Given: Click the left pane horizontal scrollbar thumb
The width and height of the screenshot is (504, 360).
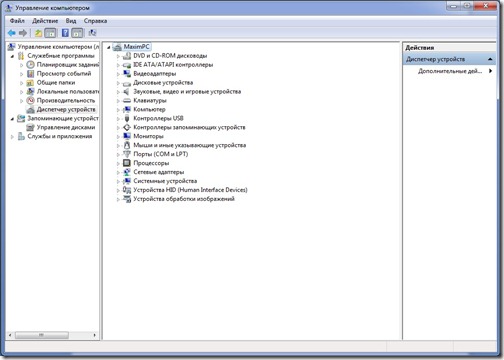Looking at the screenshot, I should [x=42, y=335].
